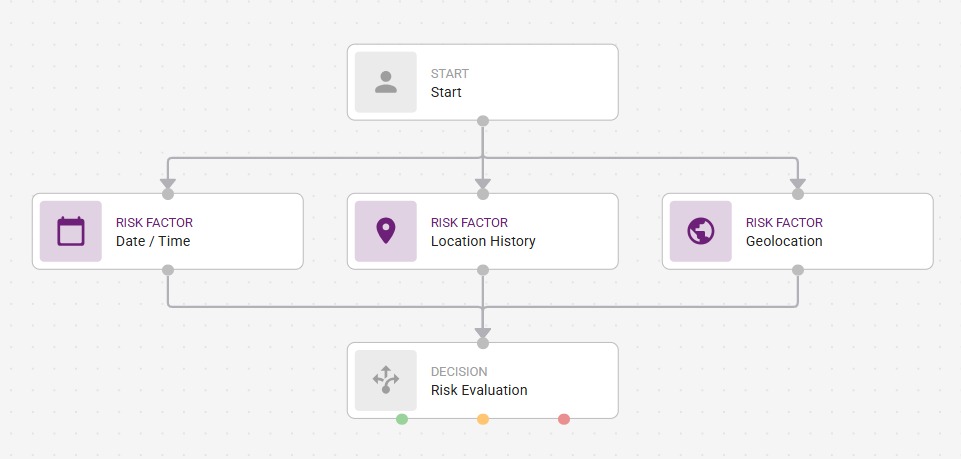Click the Date / Time bottom output connector

(168, 270)
